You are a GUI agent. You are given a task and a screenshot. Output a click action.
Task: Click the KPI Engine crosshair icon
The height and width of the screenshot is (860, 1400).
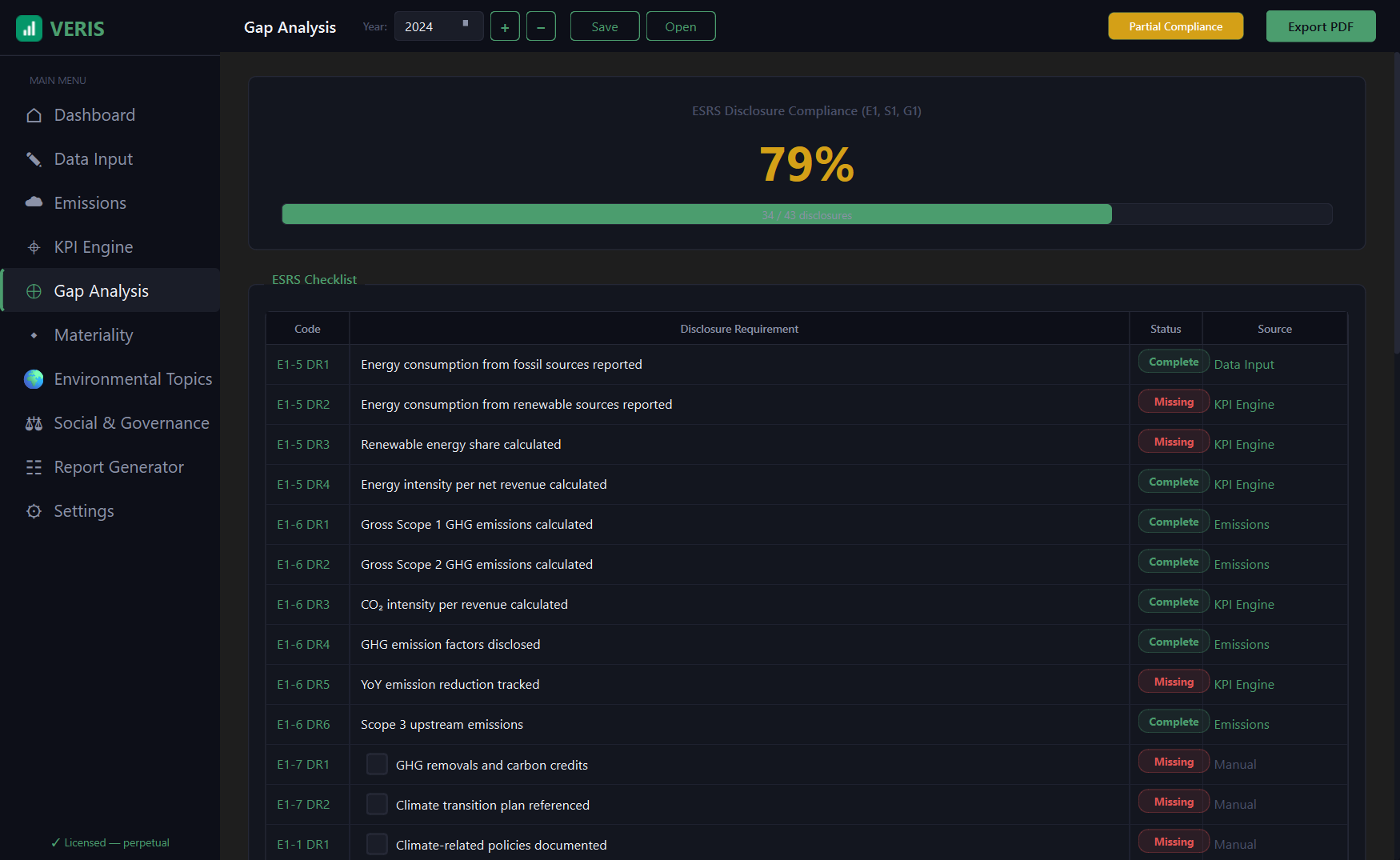(34, 247)
